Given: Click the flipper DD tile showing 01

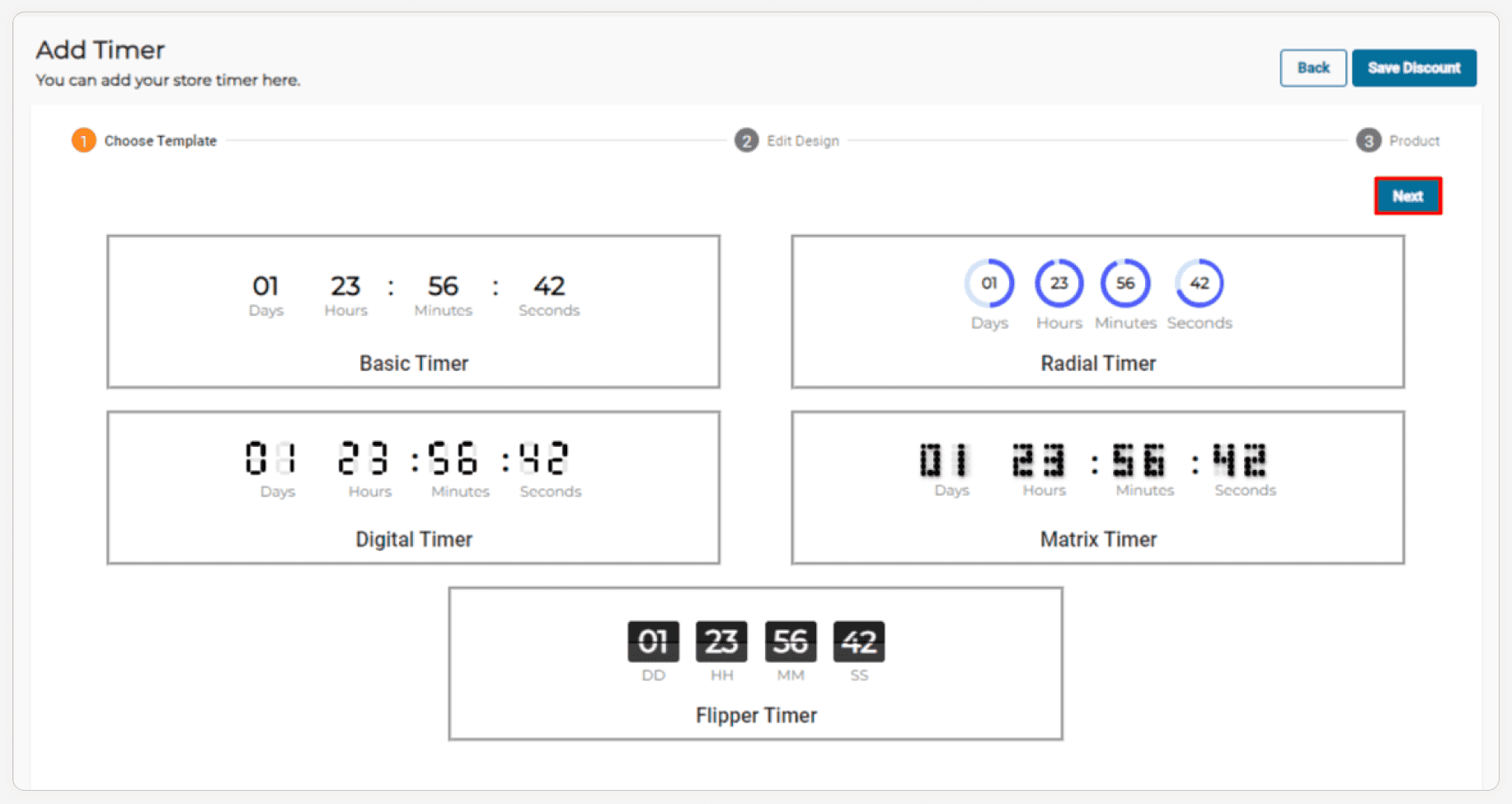Looking at the screenshot, I should (653, 642).
